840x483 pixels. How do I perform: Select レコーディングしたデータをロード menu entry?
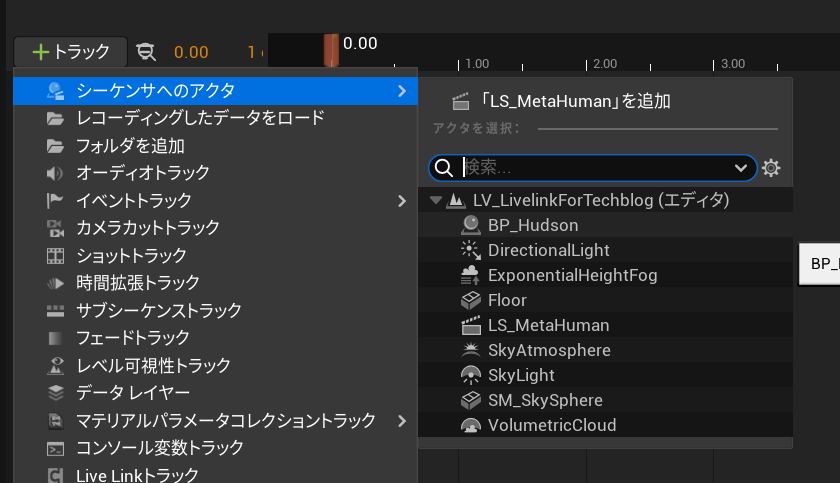(200, 118)
